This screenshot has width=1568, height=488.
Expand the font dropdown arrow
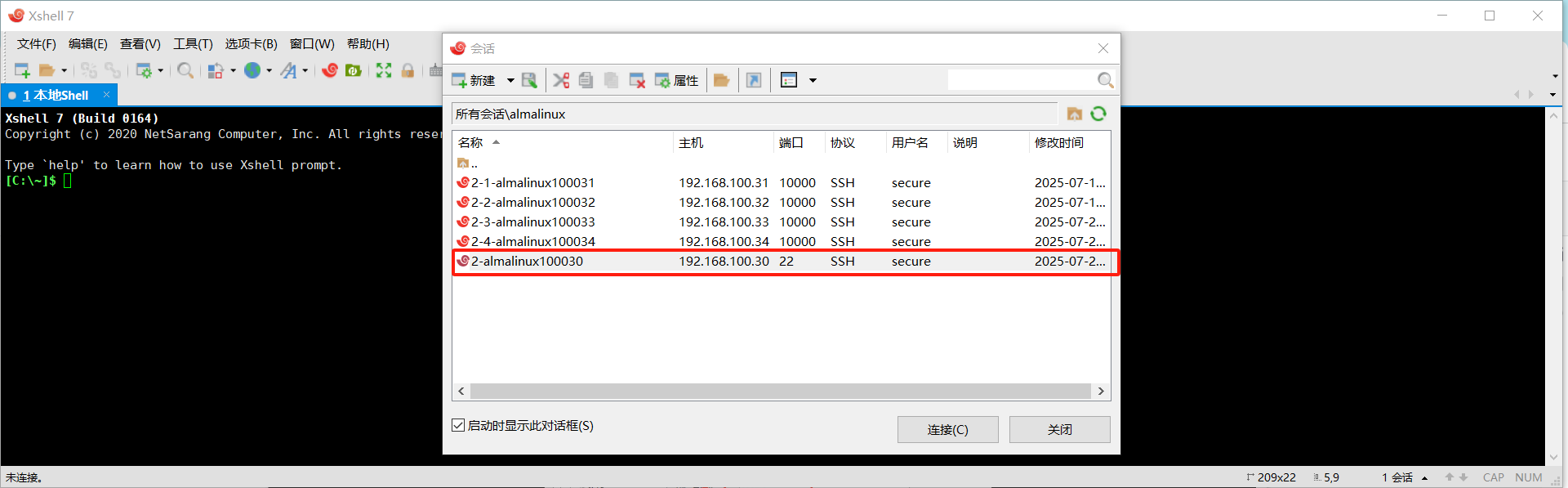305,70
